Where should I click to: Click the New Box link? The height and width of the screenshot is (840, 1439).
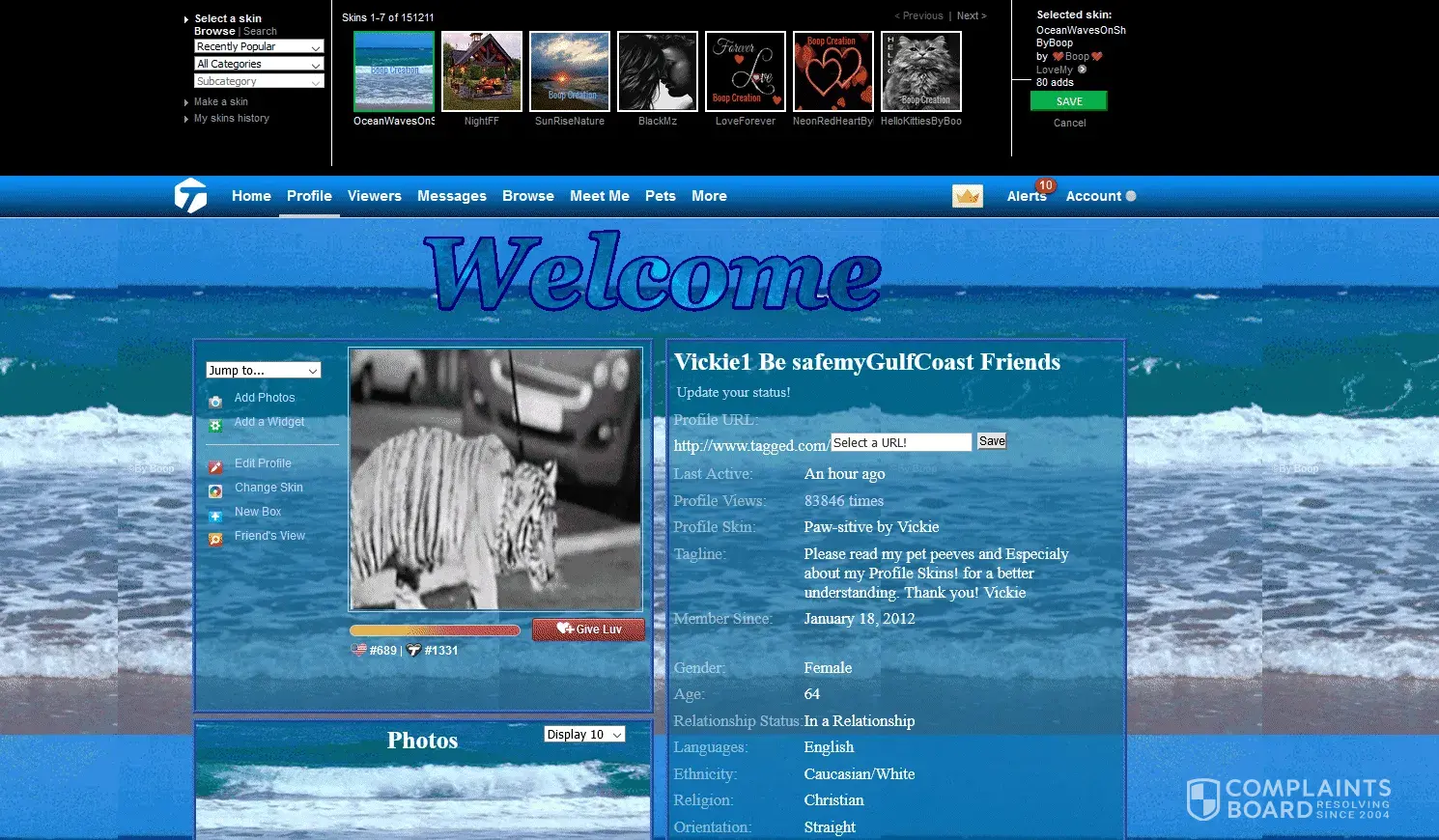click(258, 512)
